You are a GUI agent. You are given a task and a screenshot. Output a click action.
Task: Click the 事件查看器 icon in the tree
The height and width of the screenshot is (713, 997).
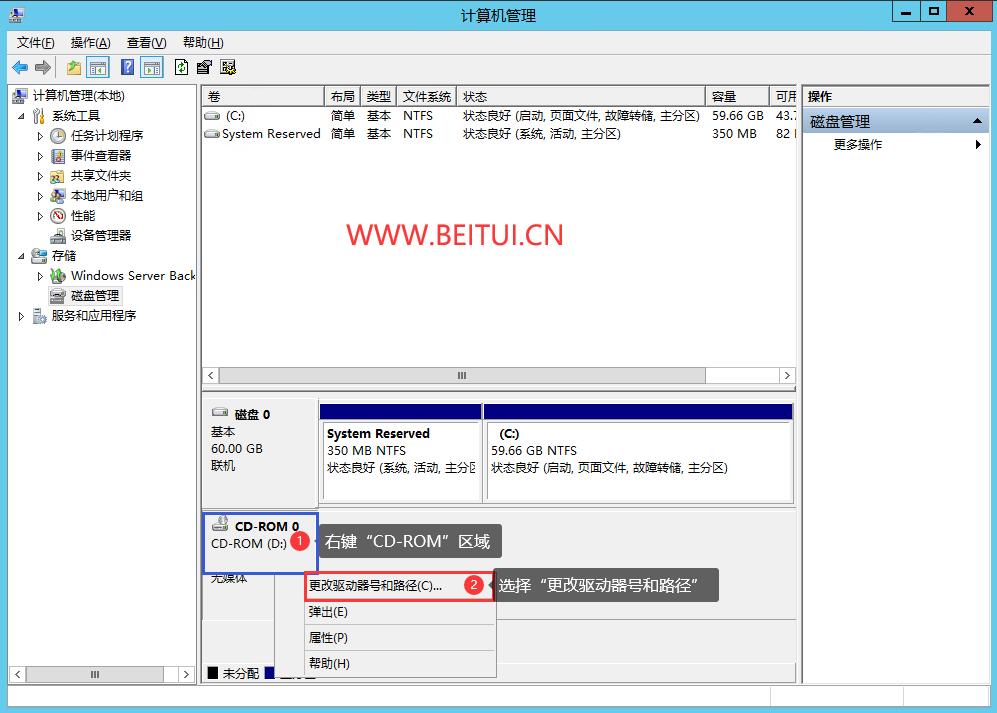tap(58, 156)
